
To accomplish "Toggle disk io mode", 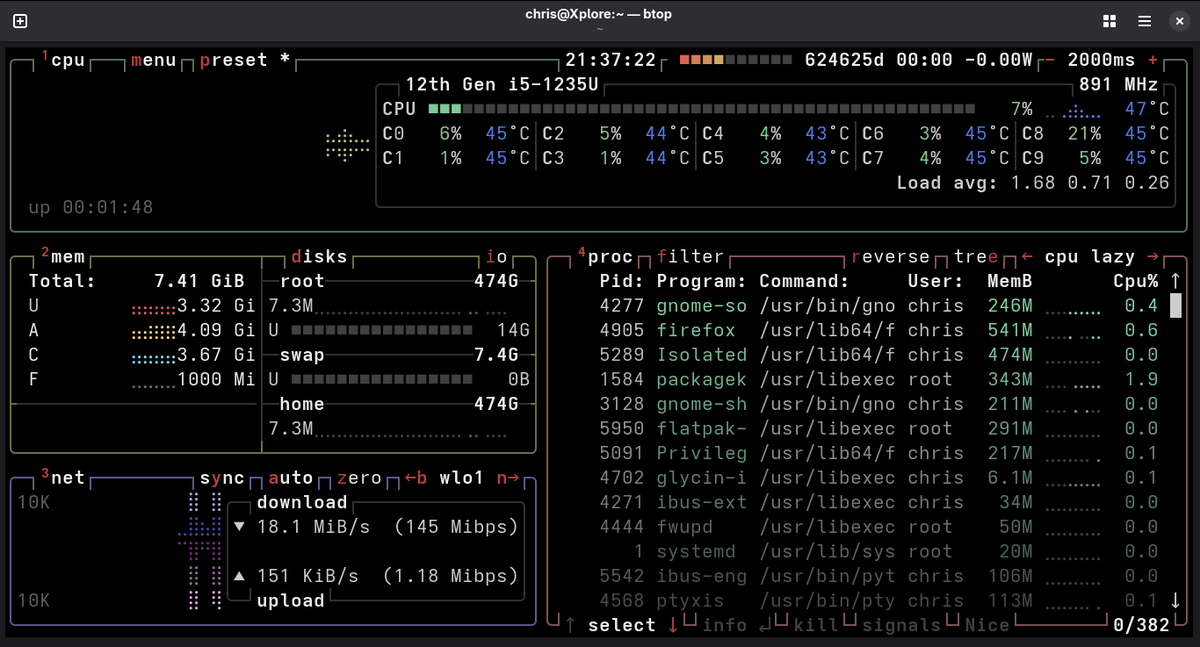I will 497,256.
